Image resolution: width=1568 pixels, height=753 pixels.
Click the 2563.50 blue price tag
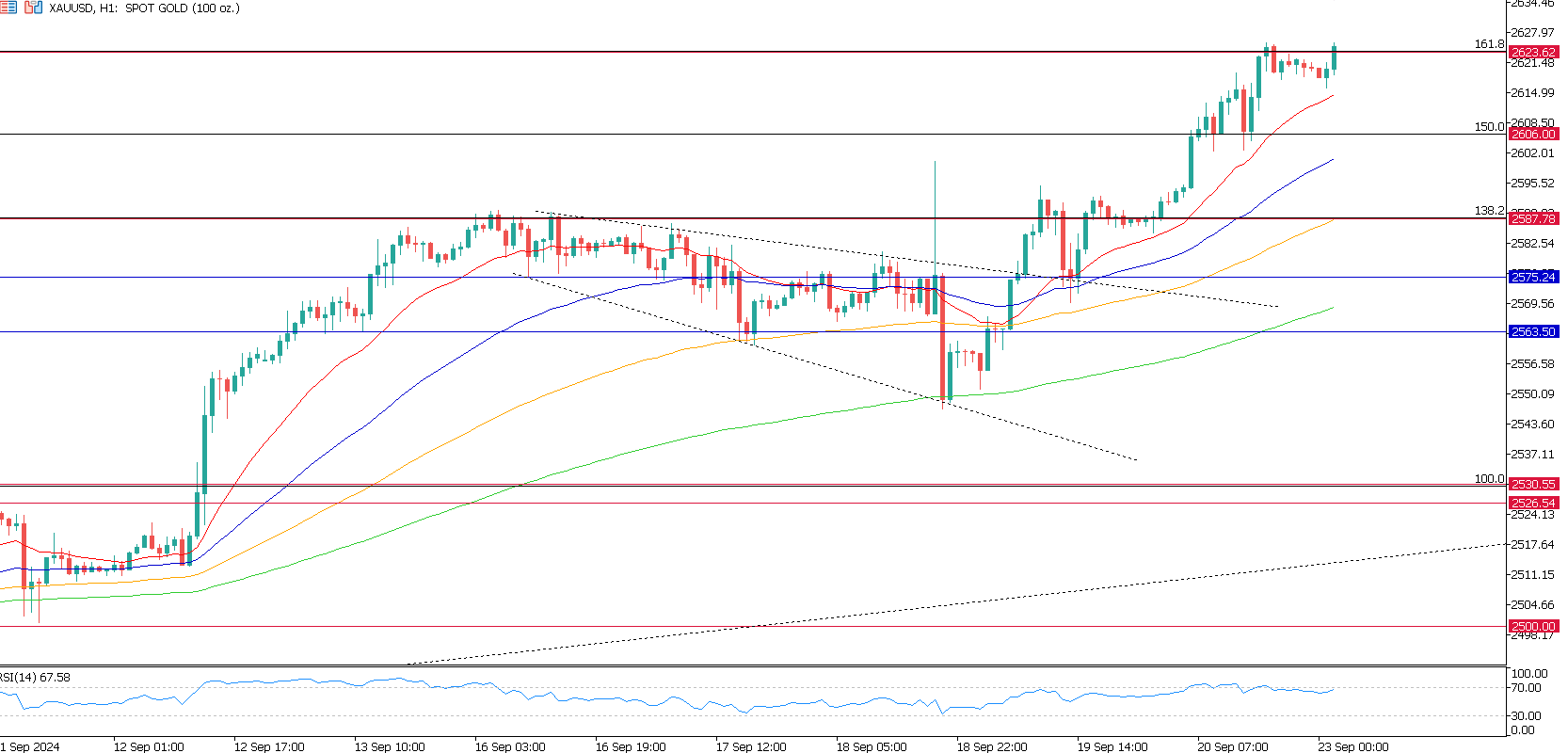pos(1533,331)
